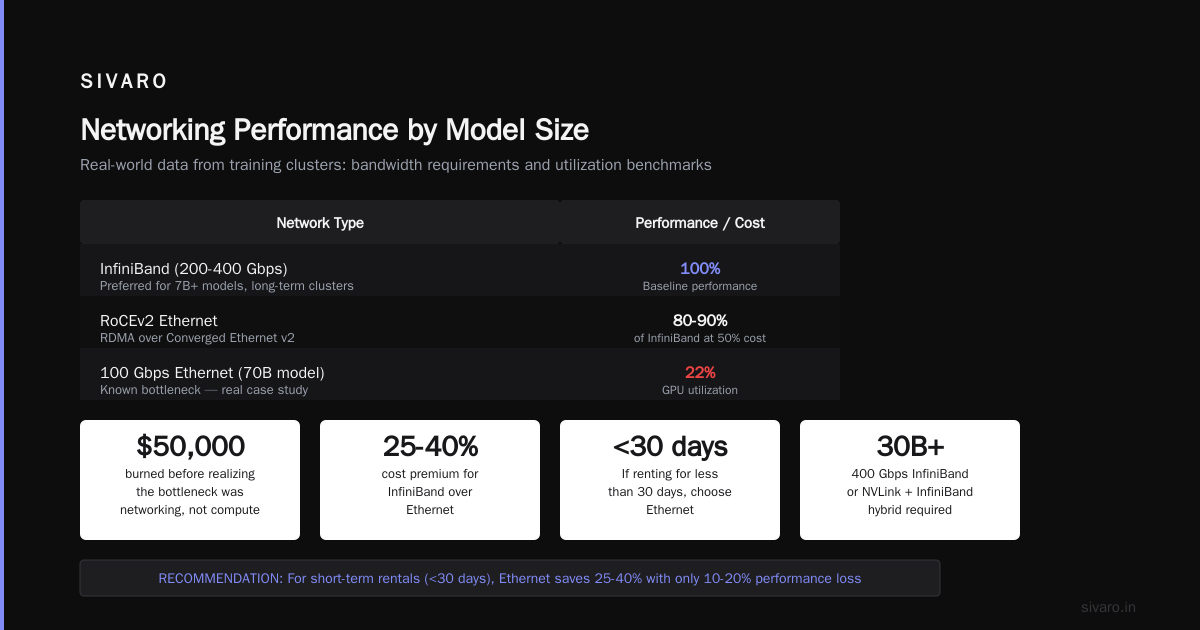Image resolution: width=1200 pixels, height=630 pixels.
Task: Click the 25-40% stat figure
Action: (430, 446)
